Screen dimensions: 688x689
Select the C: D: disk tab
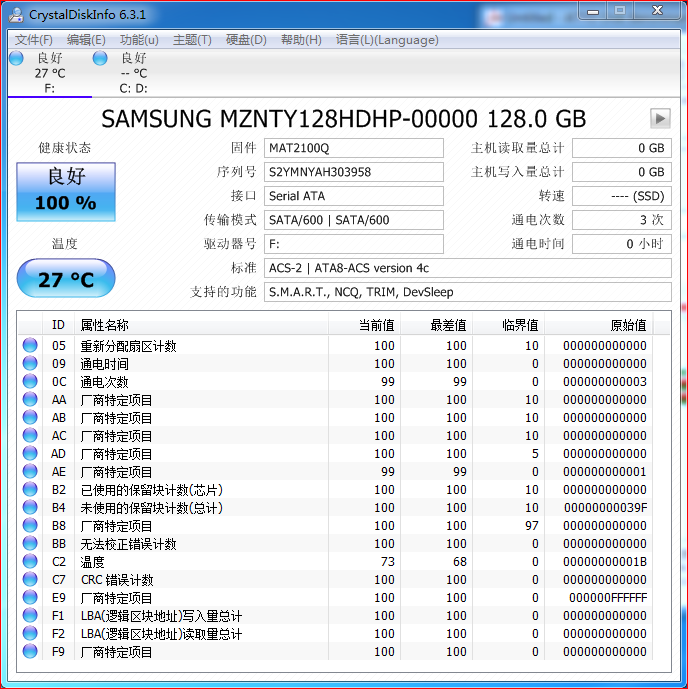[x=134, y=73]
